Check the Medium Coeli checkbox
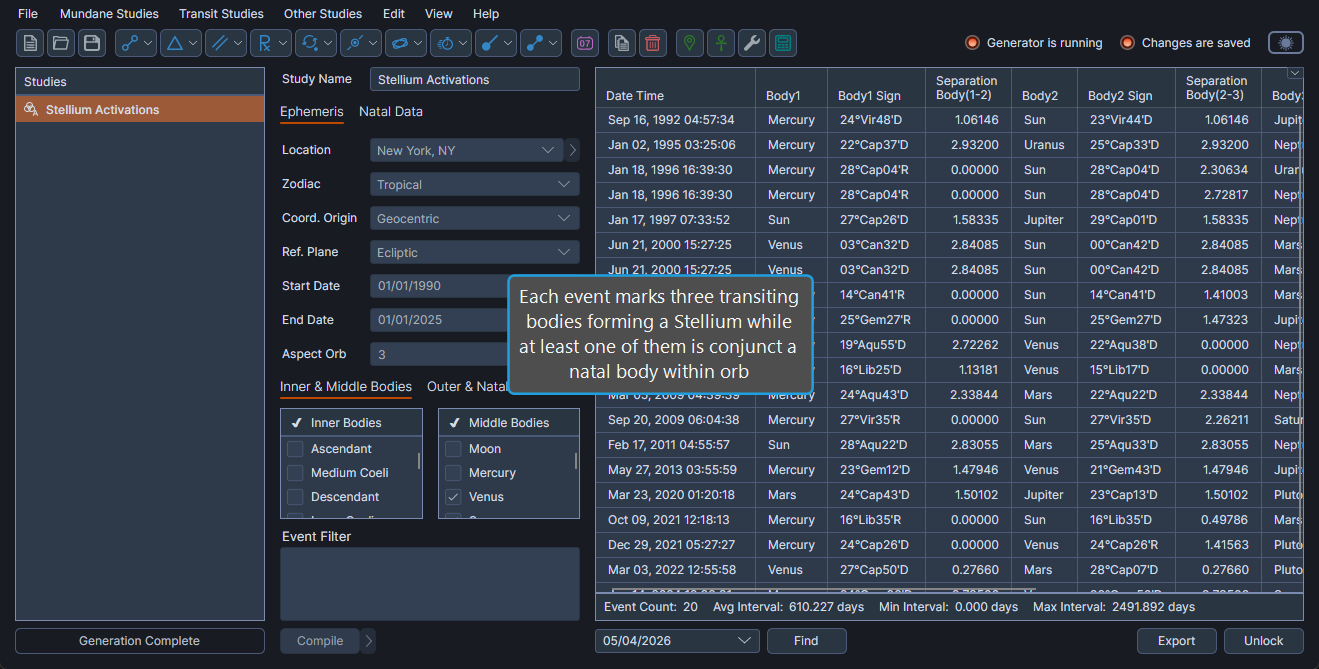Image resolution: width=1319 pixels, height=669 pixels. pos(295,473)
